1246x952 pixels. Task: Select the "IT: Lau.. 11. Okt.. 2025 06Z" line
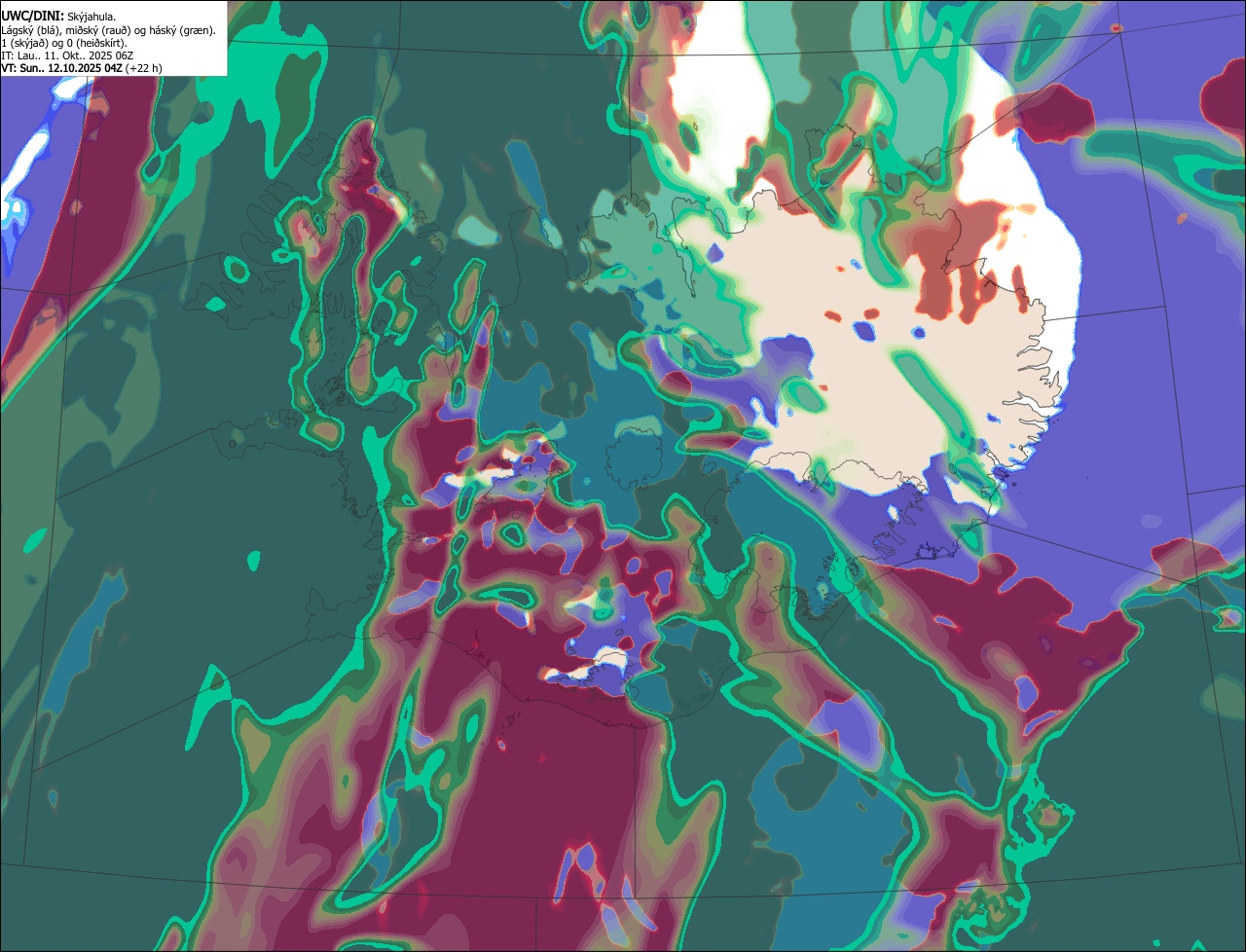tap(67, 55)
